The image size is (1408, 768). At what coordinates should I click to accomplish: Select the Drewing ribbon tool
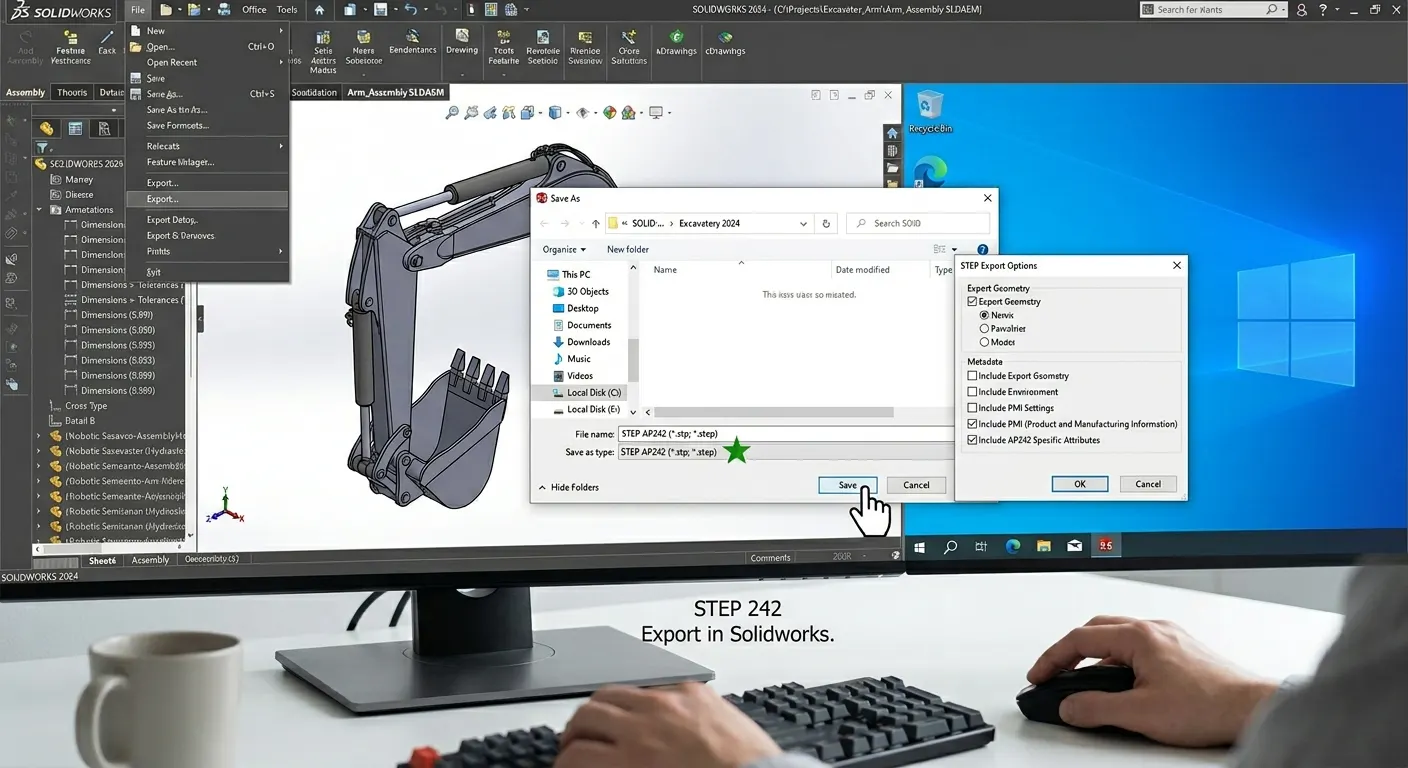(462, 42)
